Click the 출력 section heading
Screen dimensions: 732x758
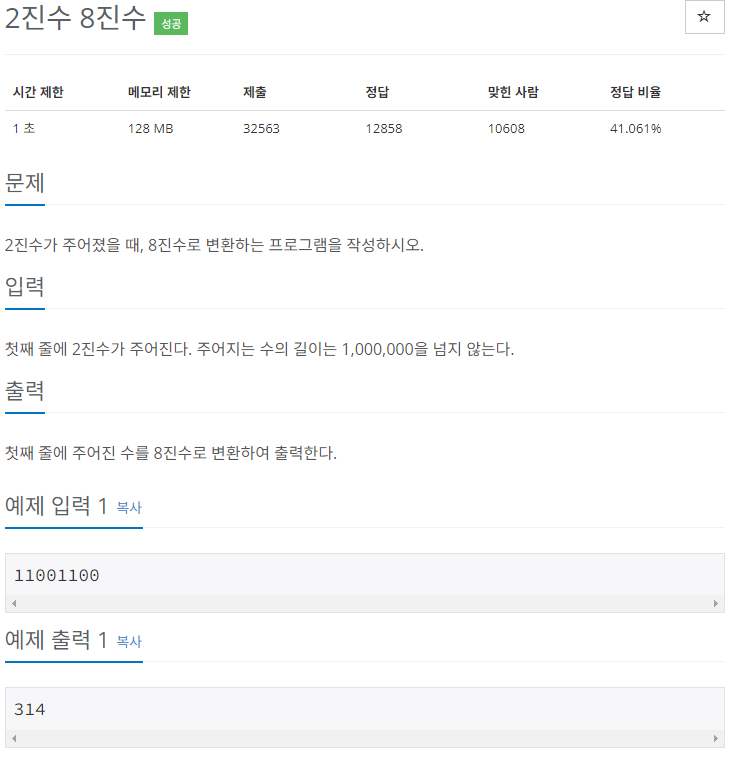[25, 391]
